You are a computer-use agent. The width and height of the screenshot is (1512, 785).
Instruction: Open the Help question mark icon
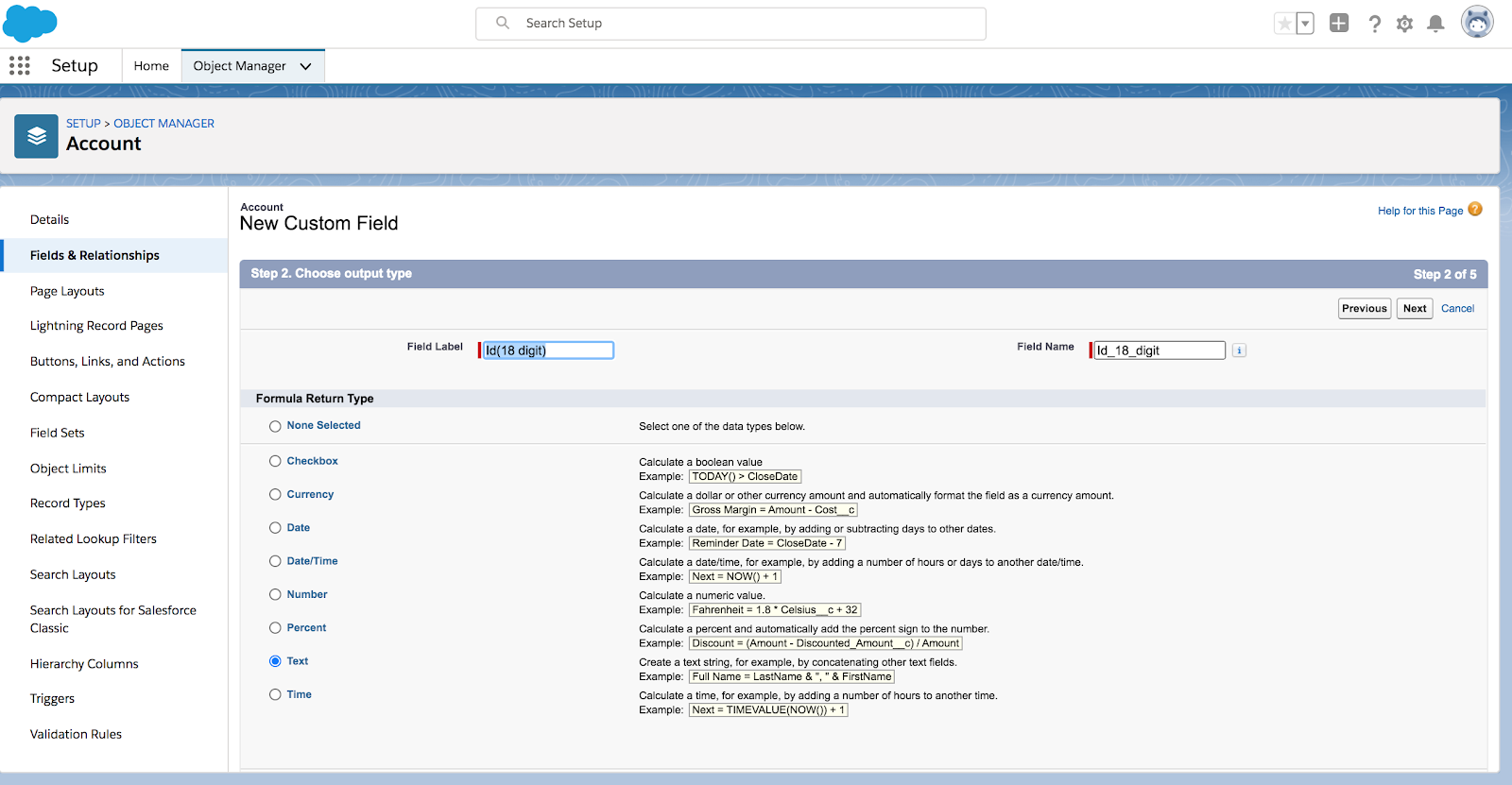click(1375, 24)
